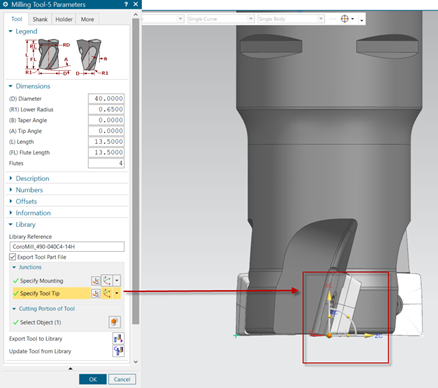Image resolution: width=438 pixels, height=388 pixels.
Task: Click the (B) Taper Angle field
Action: pos(106,120)
